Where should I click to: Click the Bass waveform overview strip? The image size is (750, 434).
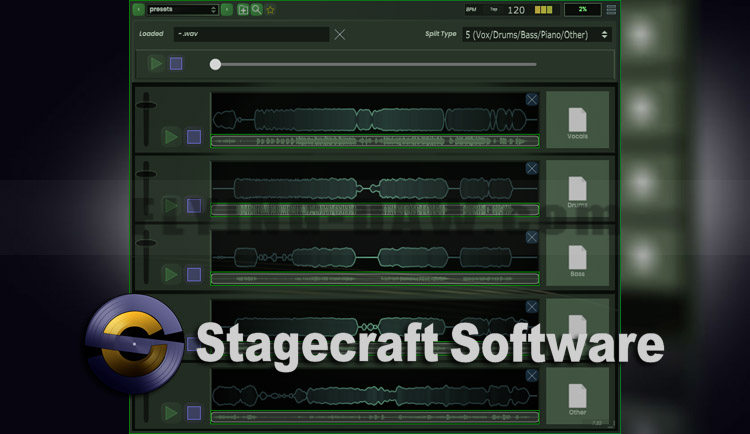pyautogui.click(x=375, y=278)
